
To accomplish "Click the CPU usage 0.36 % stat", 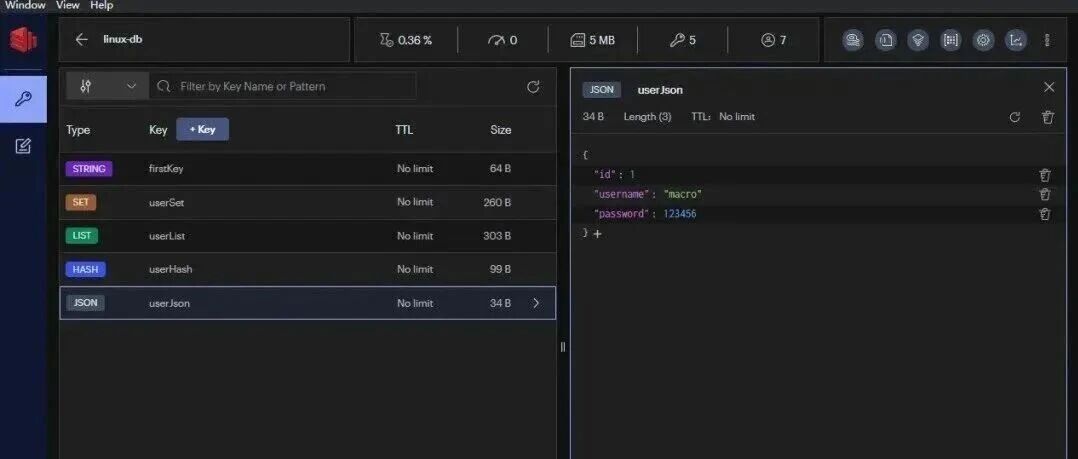I will coord(406,40).
